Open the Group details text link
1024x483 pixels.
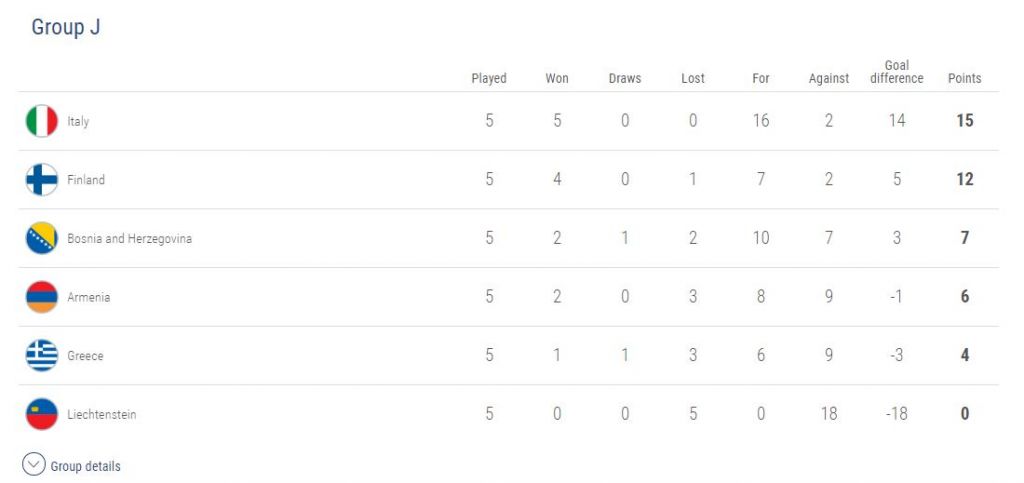(x=85, y=466)
